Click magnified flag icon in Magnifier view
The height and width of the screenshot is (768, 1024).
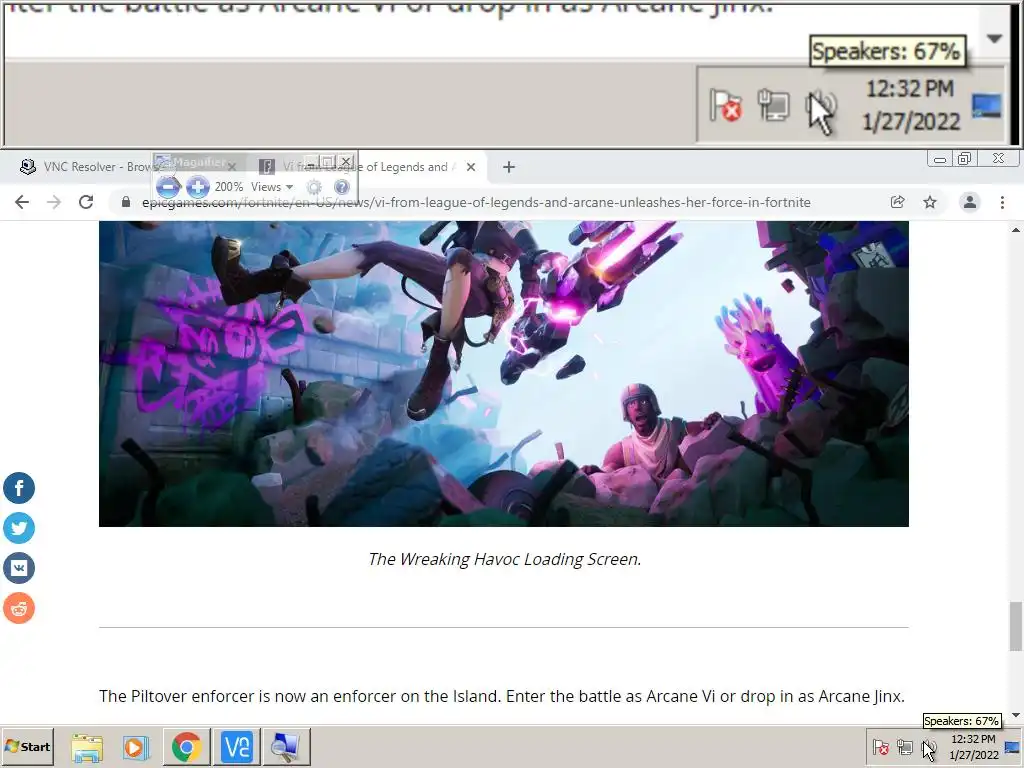[x=726, y=105]
